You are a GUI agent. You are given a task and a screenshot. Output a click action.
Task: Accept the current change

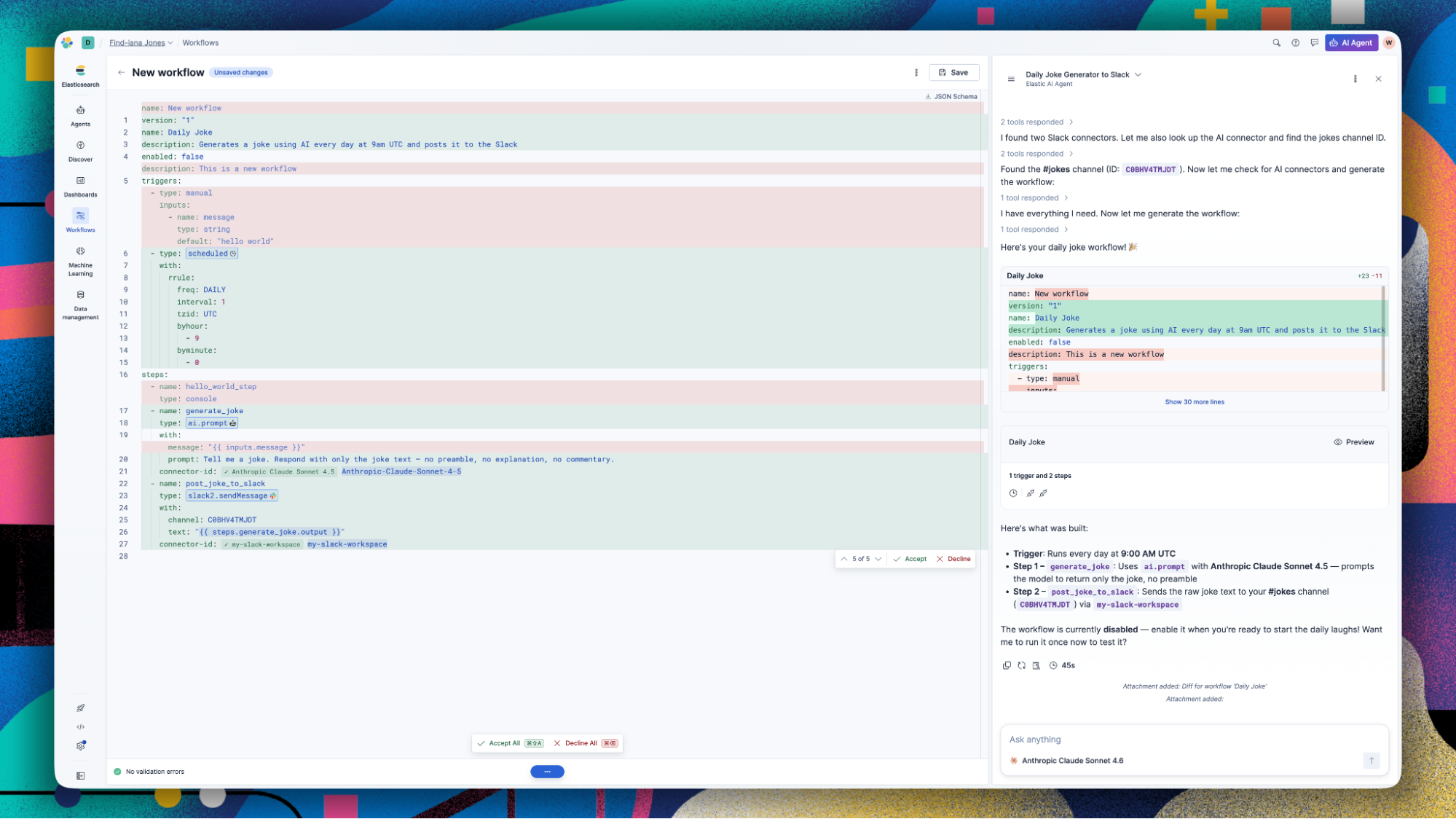[x=910, y=559]
